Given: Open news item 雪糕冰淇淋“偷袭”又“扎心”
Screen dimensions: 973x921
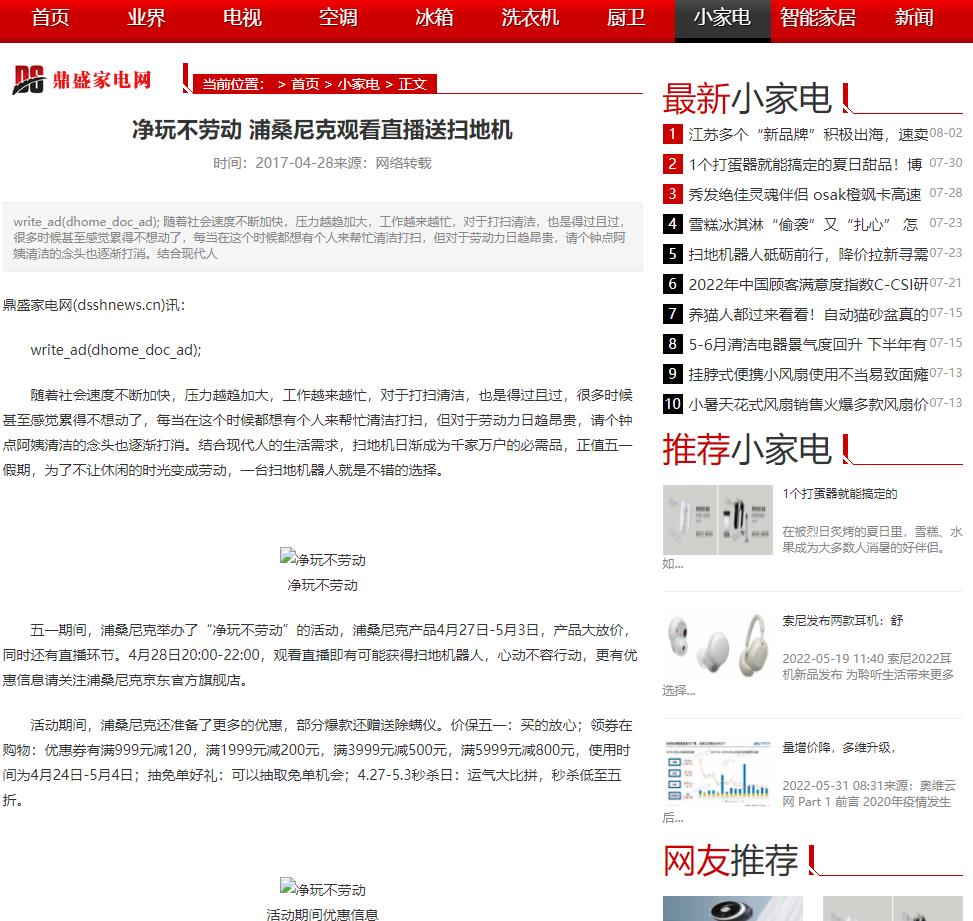Looking at the screenshot, I should [804, 224].
